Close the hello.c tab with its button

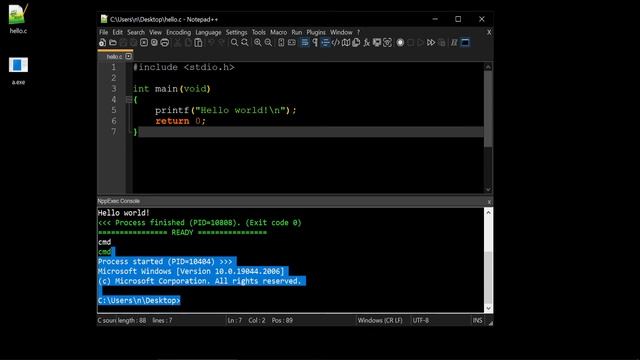click(x=129, y=56)
